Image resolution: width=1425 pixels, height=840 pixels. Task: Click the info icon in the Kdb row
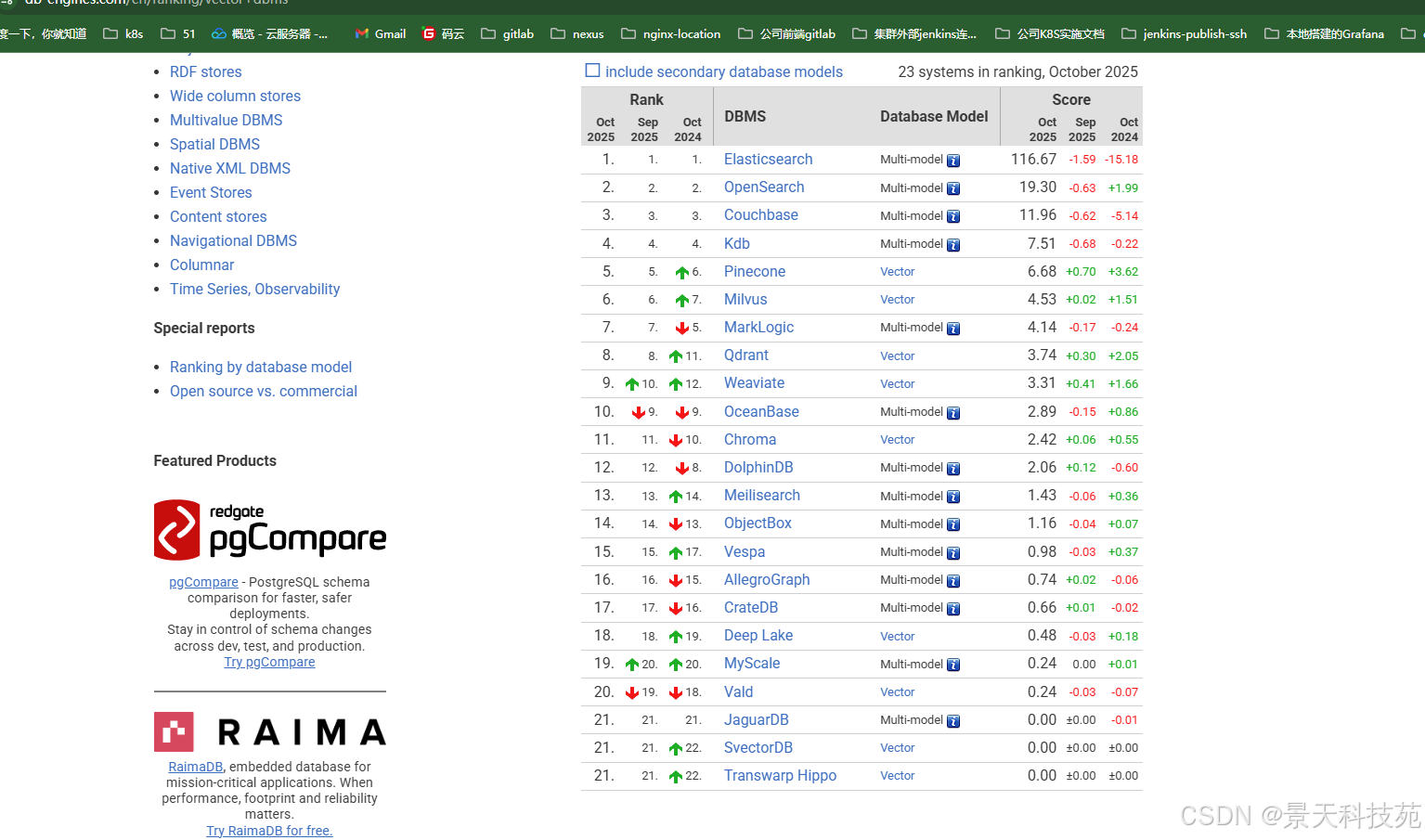[953, 245]
